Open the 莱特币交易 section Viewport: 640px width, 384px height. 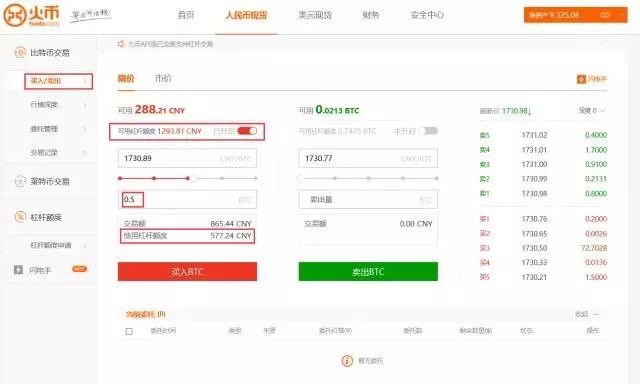[x=50, y=181]
